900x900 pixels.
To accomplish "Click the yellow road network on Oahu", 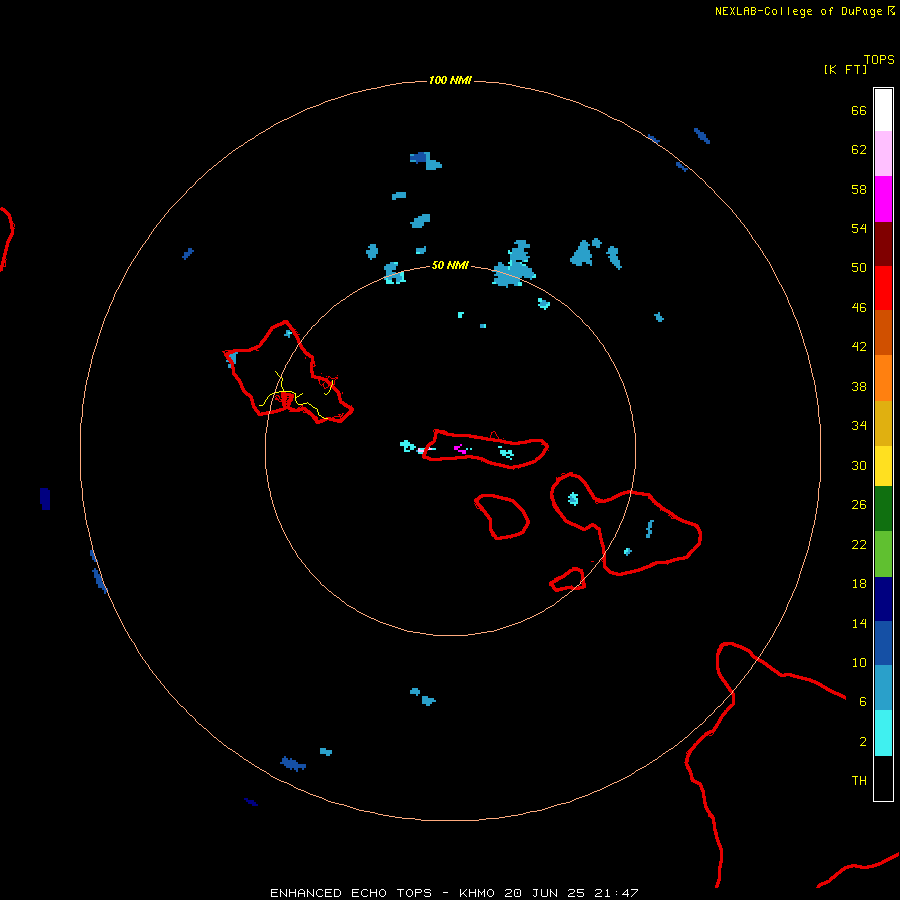I will click(296, 396).
